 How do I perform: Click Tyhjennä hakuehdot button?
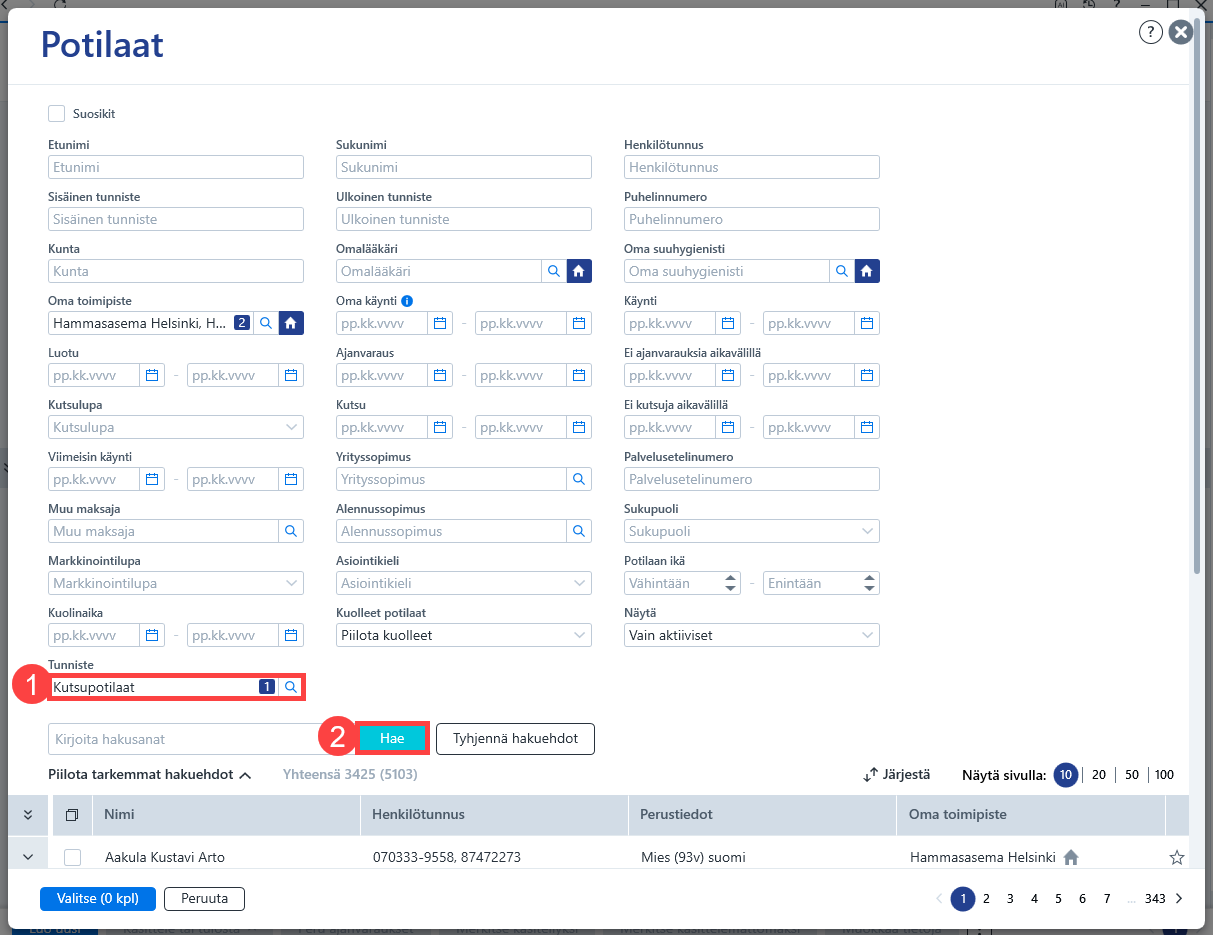pyautogui.click(x=515, y=738)
